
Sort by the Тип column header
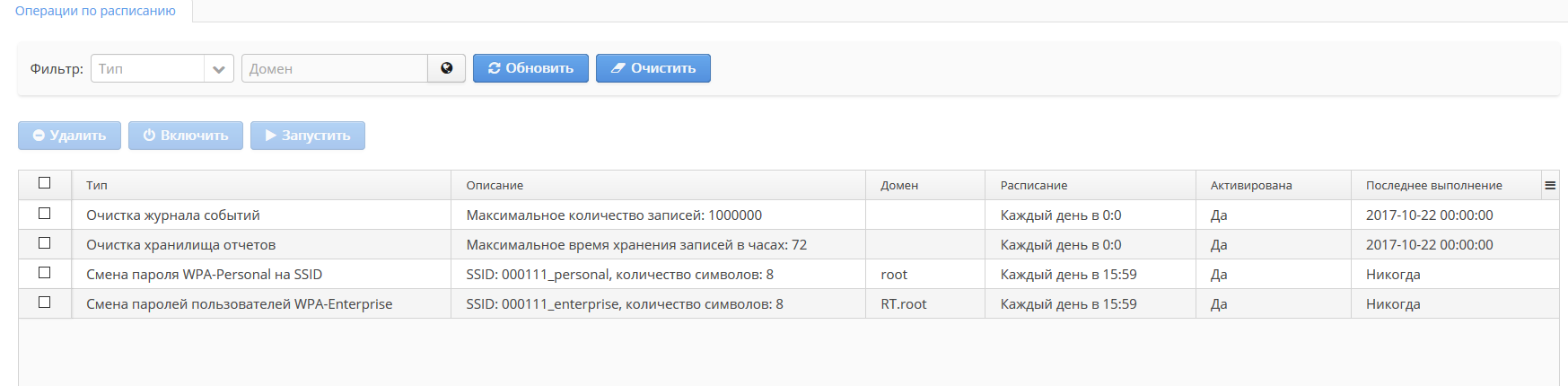click(x=97, y=186)
